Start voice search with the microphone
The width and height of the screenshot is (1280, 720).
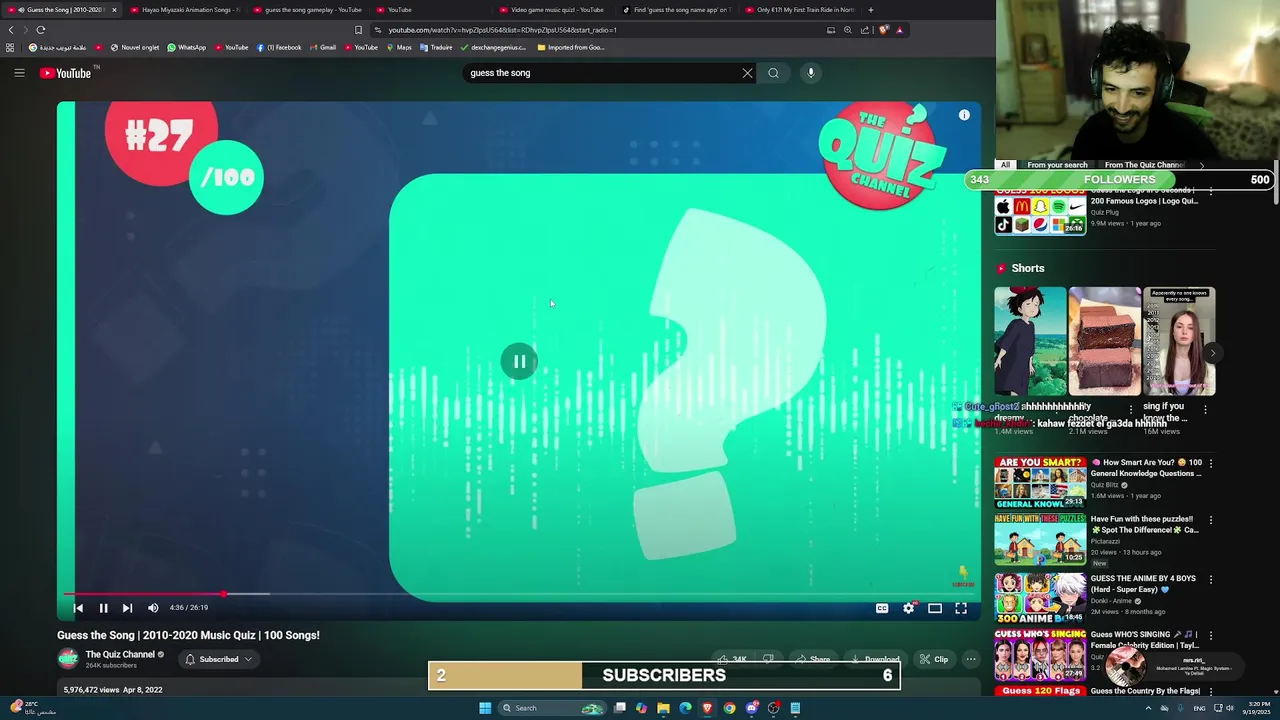coord(811,73)
